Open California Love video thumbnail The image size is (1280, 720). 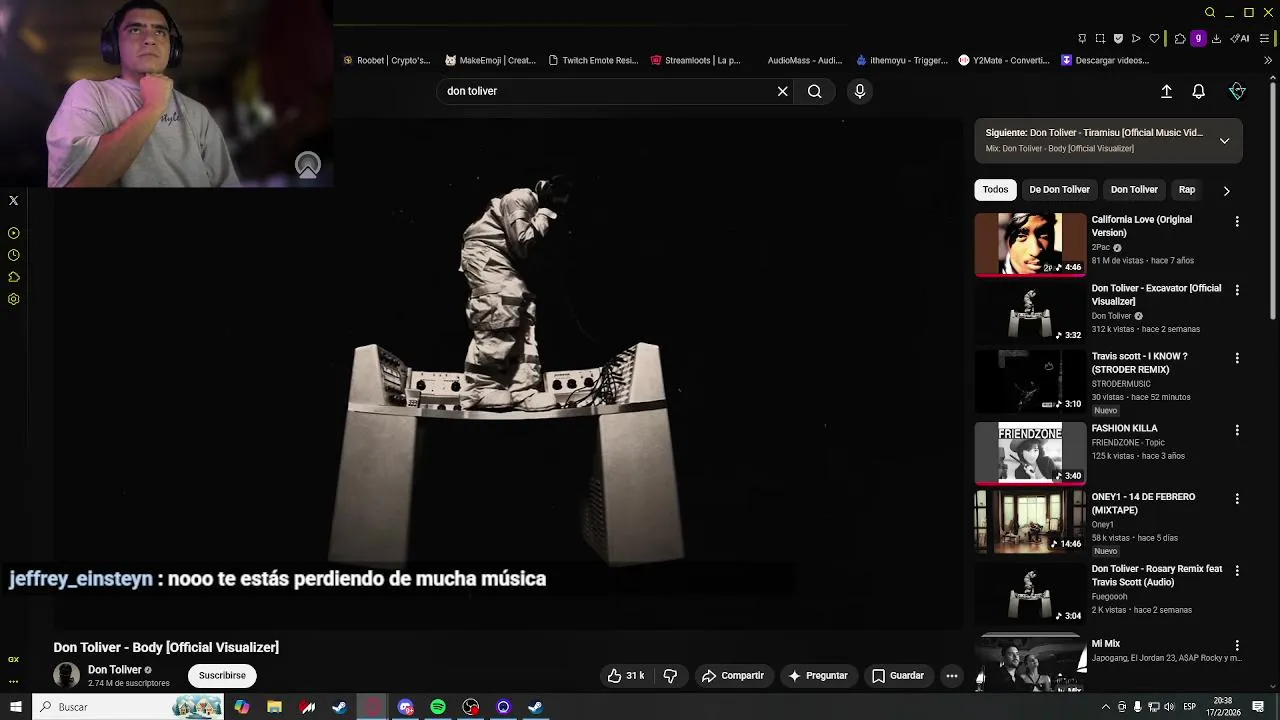1030,244
